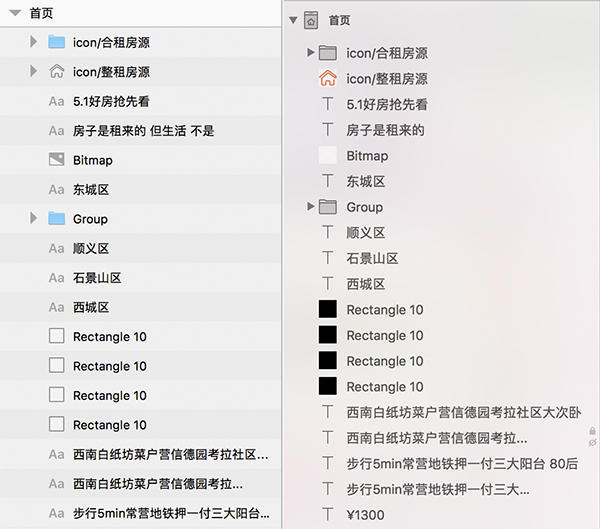Collapse the 首页 artboard in the right panel
Viewport: 600px width, 529px height.
pyautogui.click(x=293, y=20)
